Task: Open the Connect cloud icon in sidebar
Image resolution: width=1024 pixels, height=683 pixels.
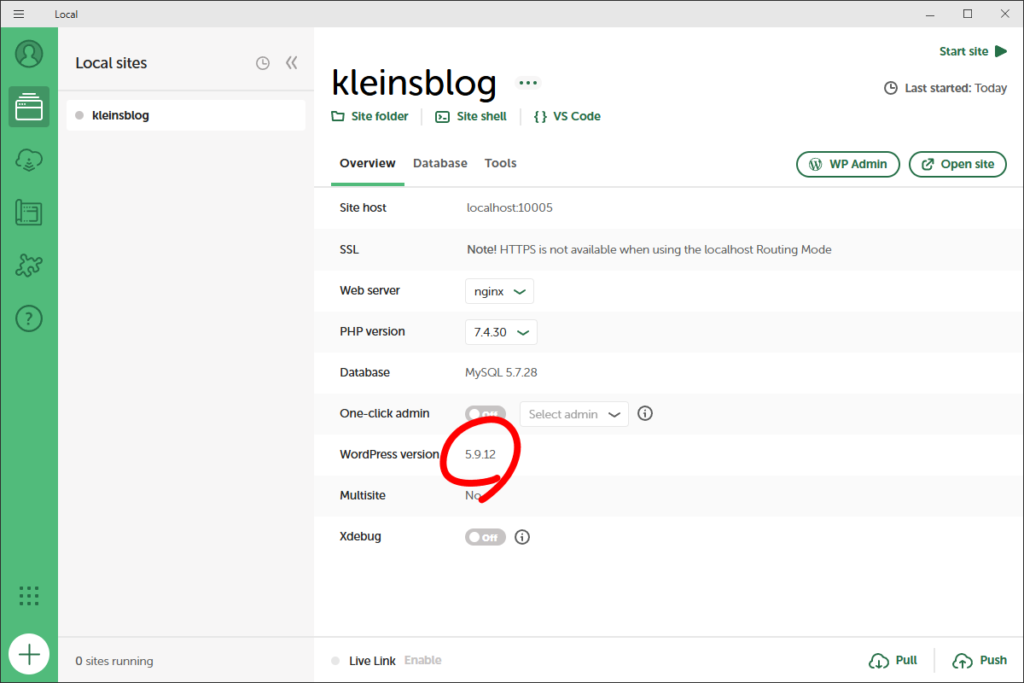Action: tap(29, 159)
